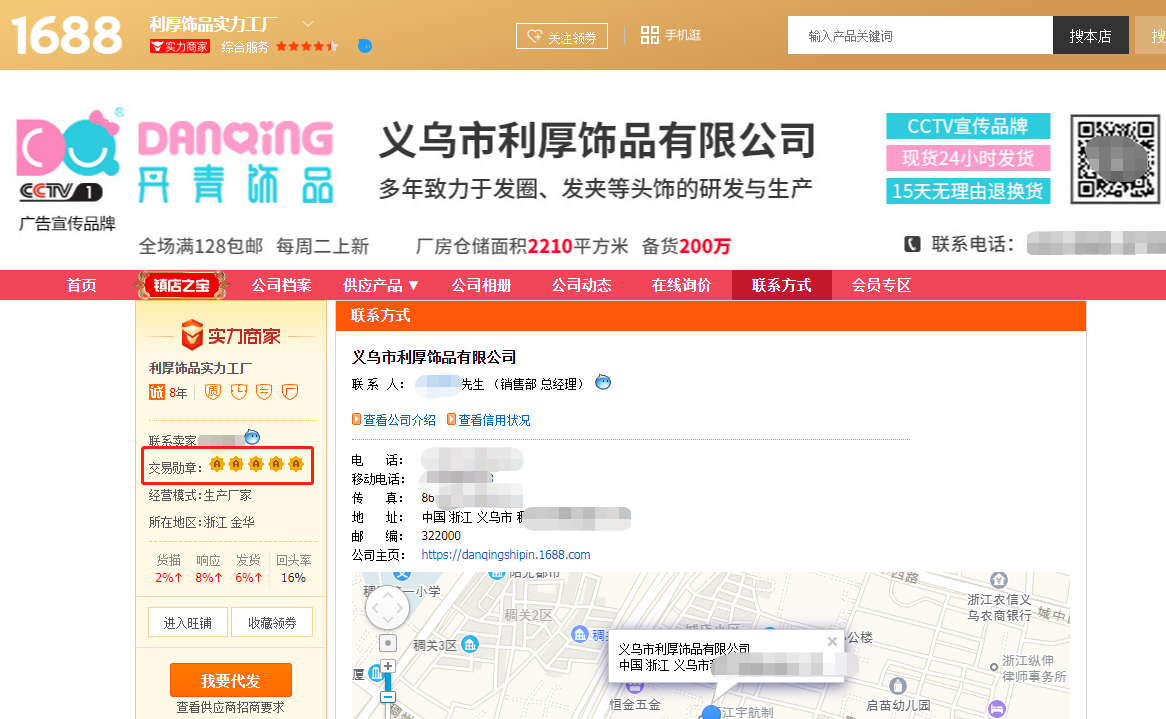Click the 1688 site logo
This screenshot has height=719, width=1166.
tap(66, 35)
